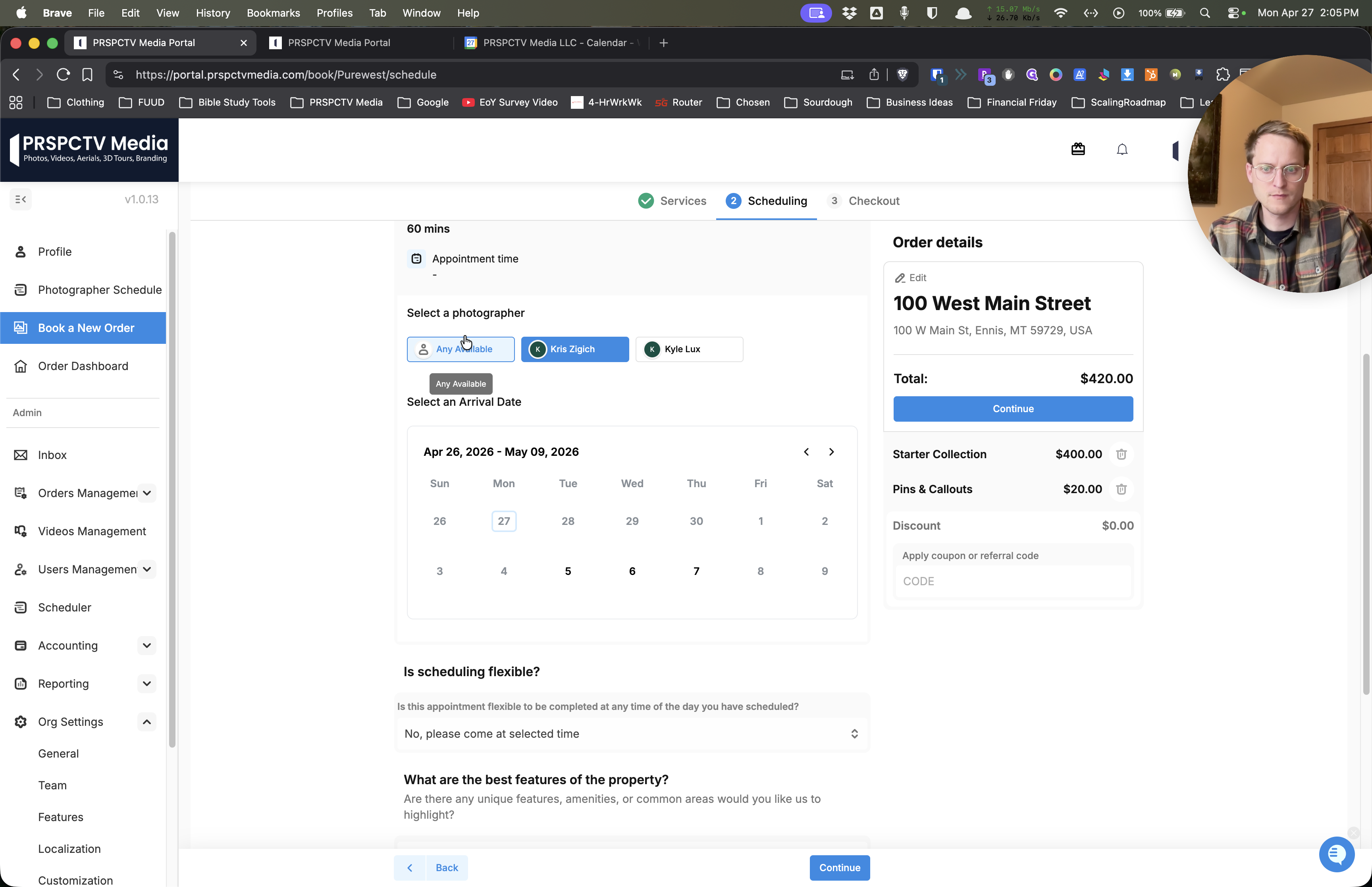Screen dimensions: 1372x887
Task: Open Dropbox from the macOS menu bar
Action: (849, 13)
